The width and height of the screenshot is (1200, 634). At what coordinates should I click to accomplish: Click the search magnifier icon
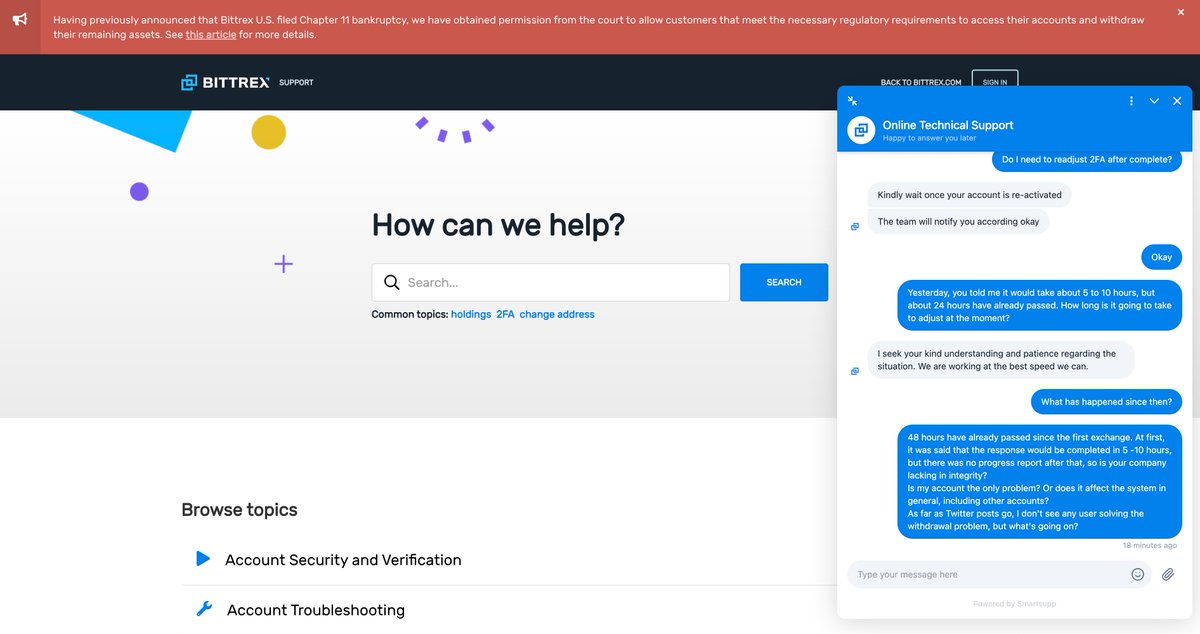391,282
